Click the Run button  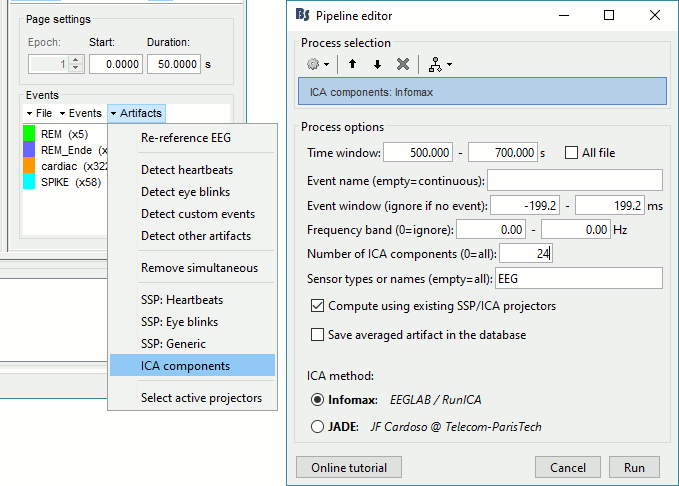pos(634,467)
